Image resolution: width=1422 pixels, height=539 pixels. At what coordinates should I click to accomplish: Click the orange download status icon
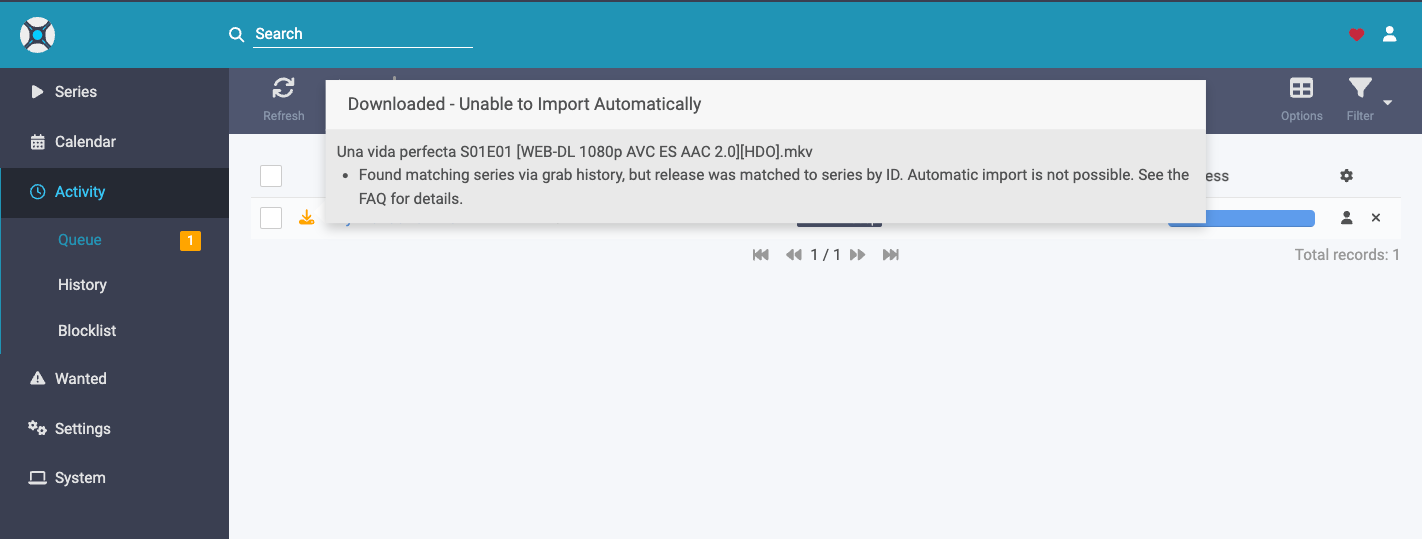[x=307, y=217]
